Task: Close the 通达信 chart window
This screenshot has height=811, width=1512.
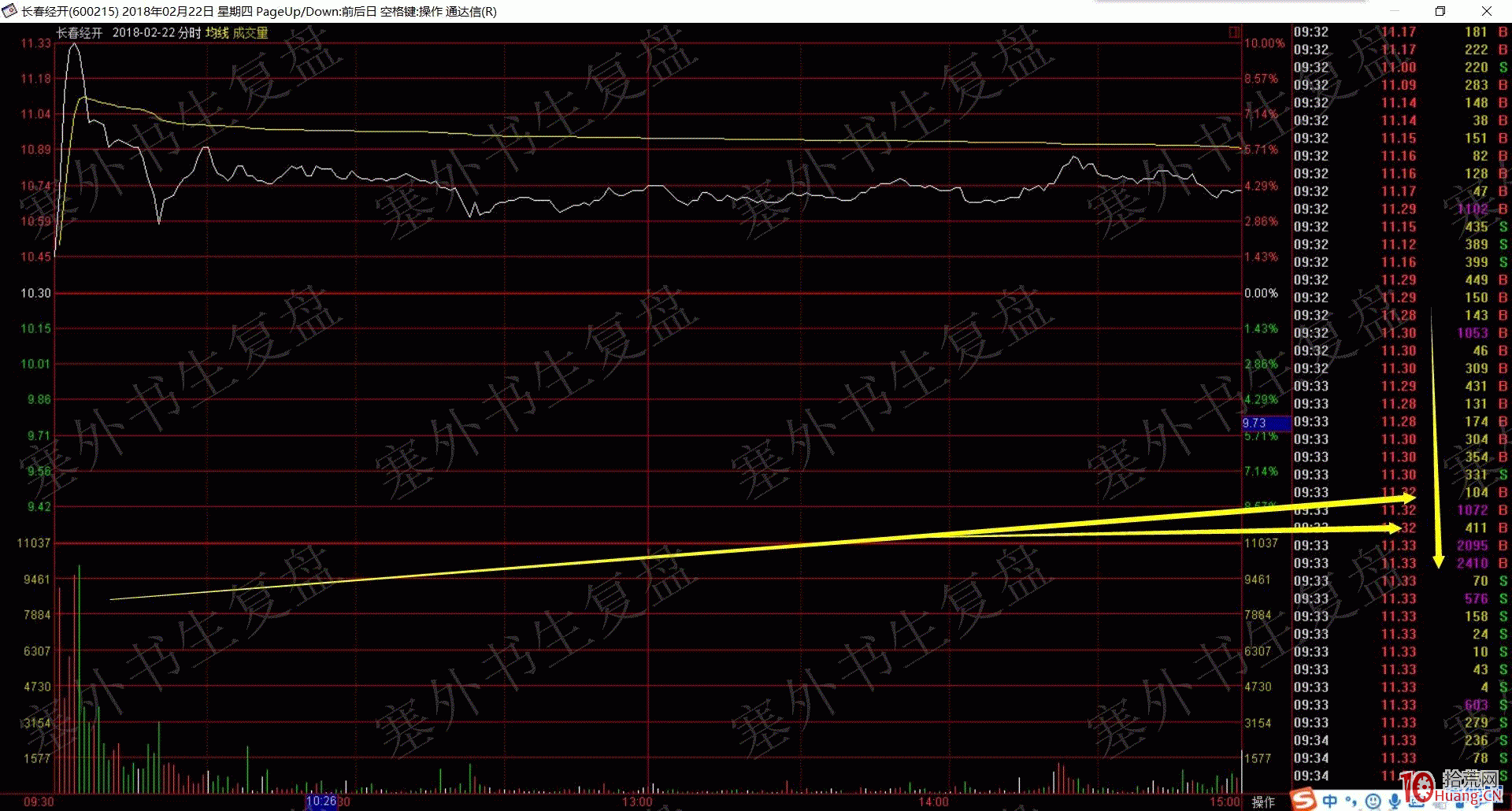Action: (x=1487, y=11)
